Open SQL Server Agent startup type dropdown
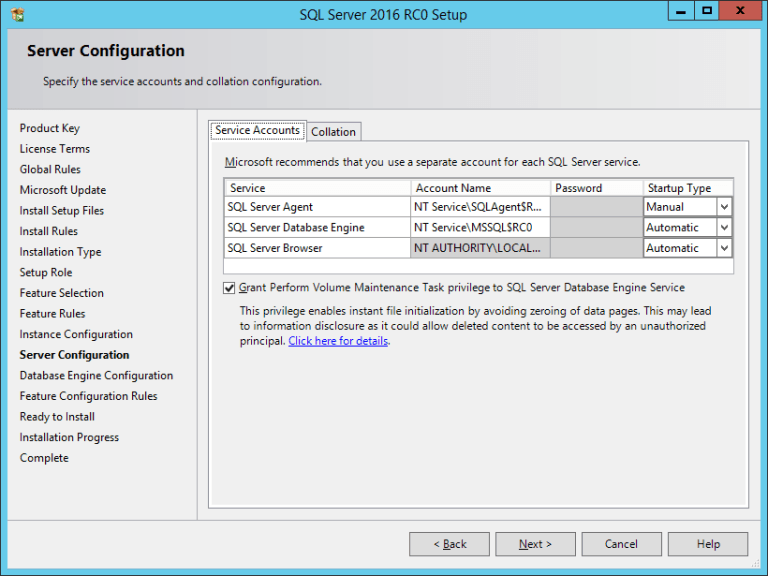This screenshot has height=576, width=768. (x=724, y=207)
